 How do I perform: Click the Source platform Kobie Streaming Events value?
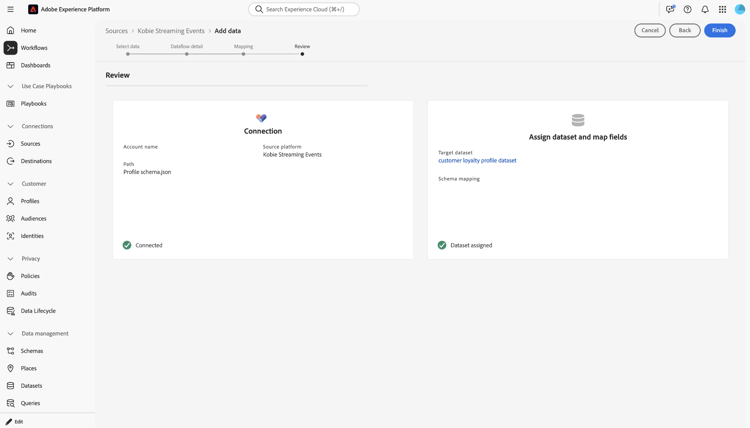pyautogui.click(x=292, y=154)
